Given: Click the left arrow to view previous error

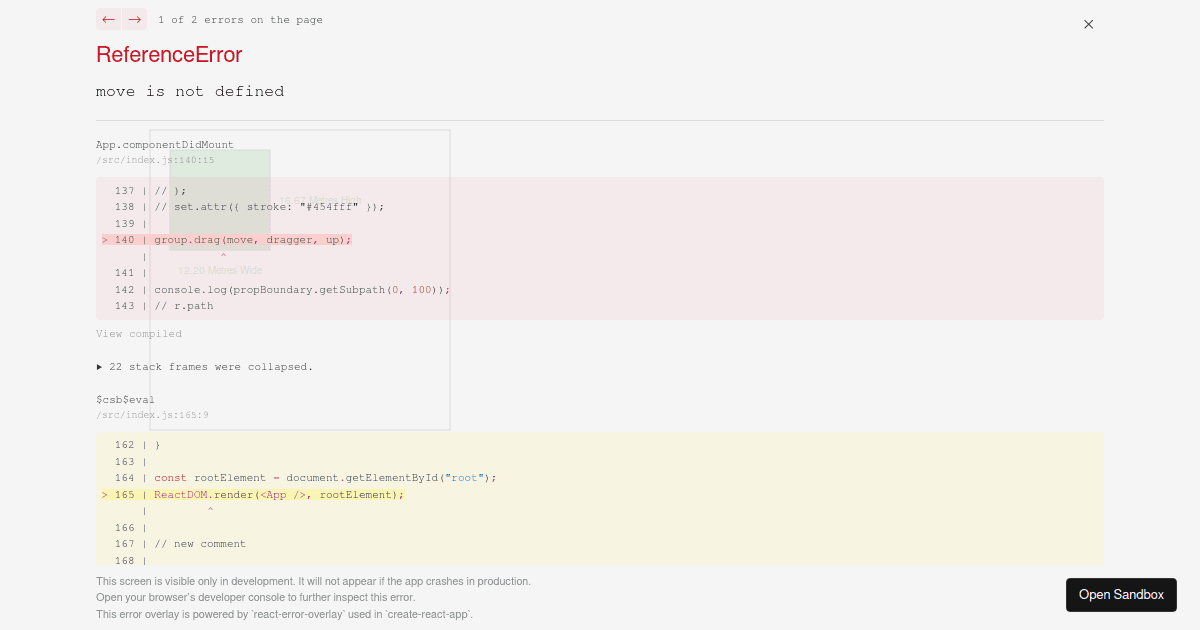Looking at the screenshot, I should pos(108,19).
